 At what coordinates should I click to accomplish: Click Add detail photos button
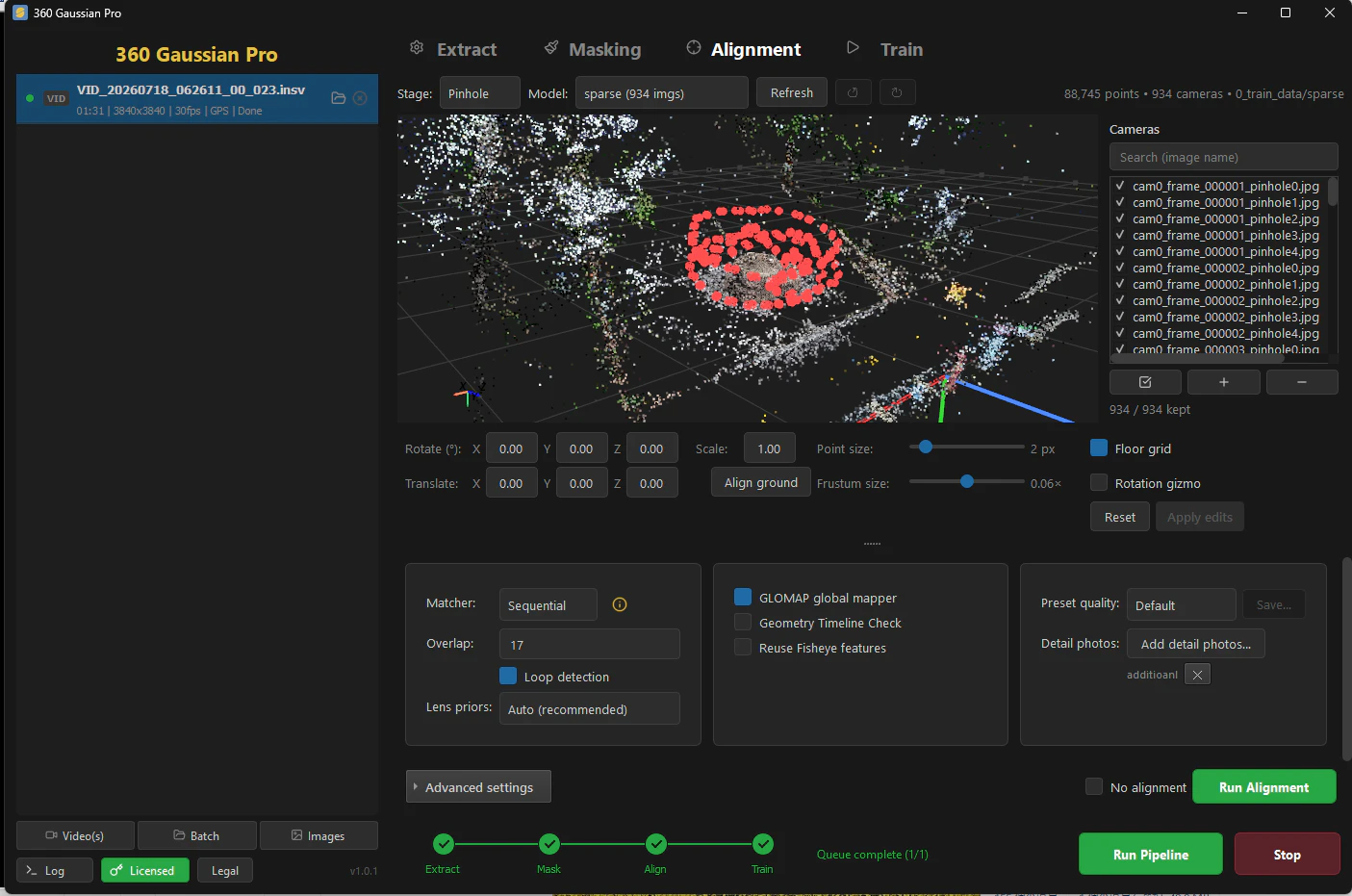point(1196,644)
